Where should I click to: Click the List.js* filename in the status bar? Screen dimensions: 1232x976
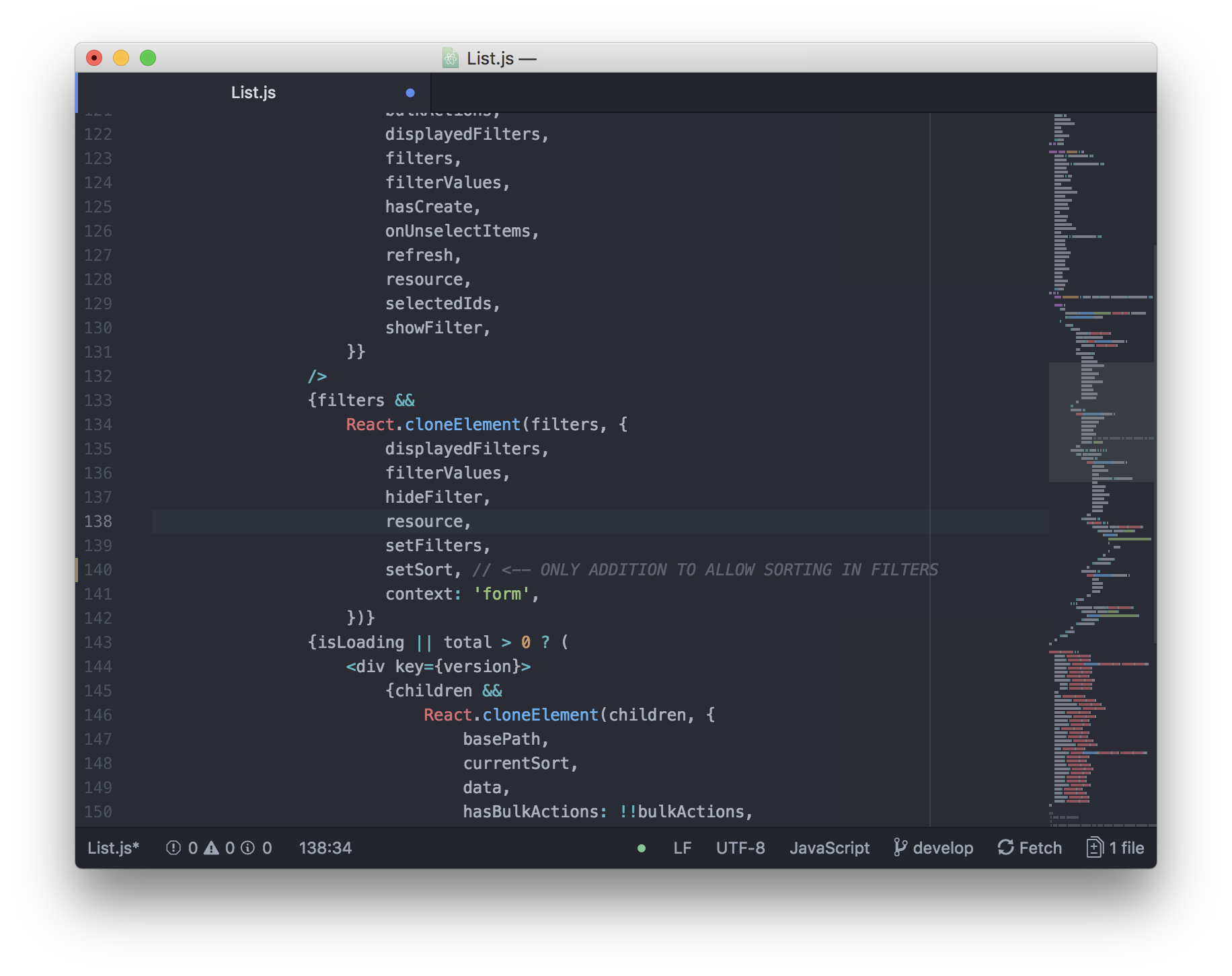[112, 848]
